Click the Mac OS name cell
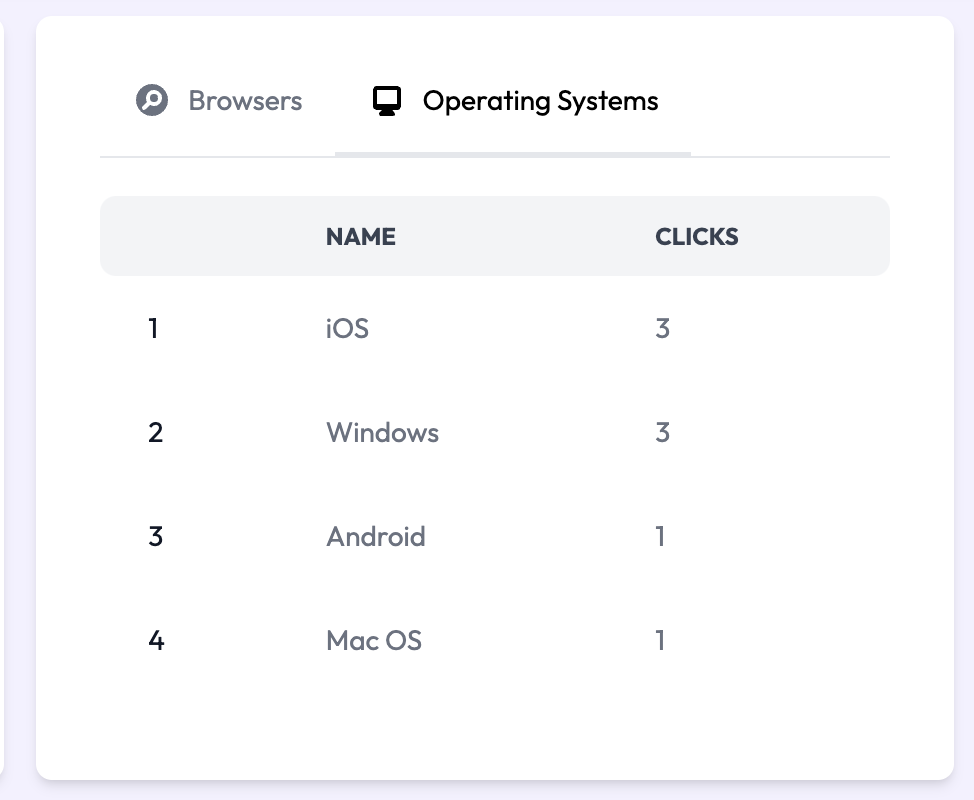Viewport: 974px width, 800px height. [x=374, y=641]
